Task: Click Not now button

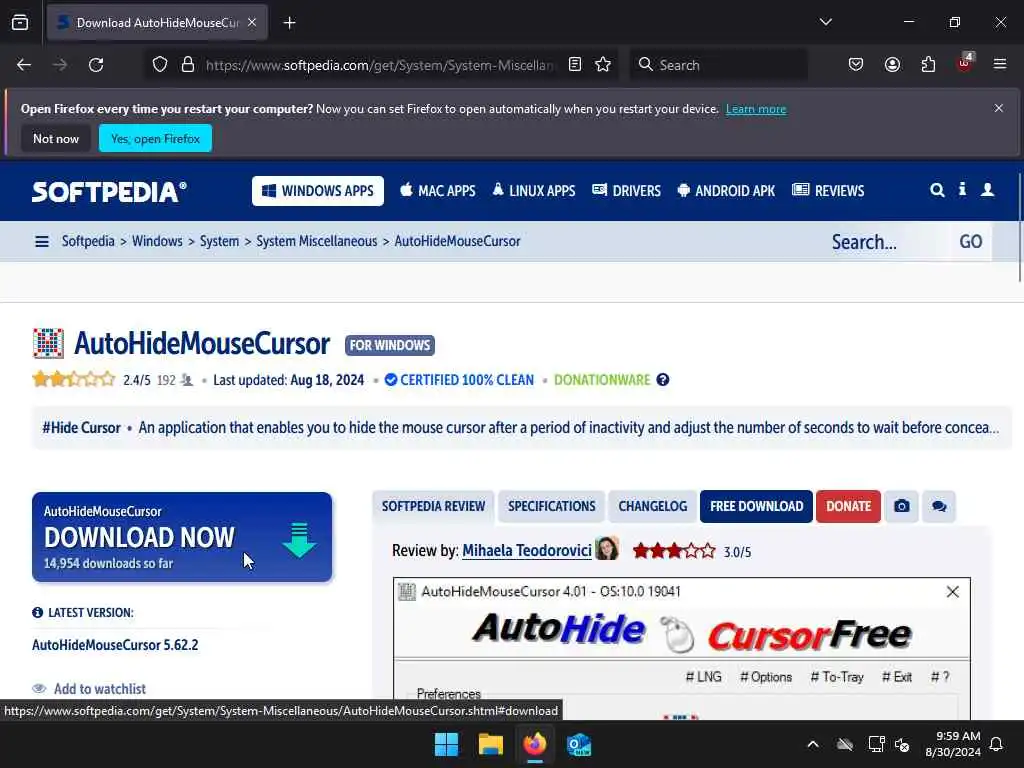Action: coord(56,138)
